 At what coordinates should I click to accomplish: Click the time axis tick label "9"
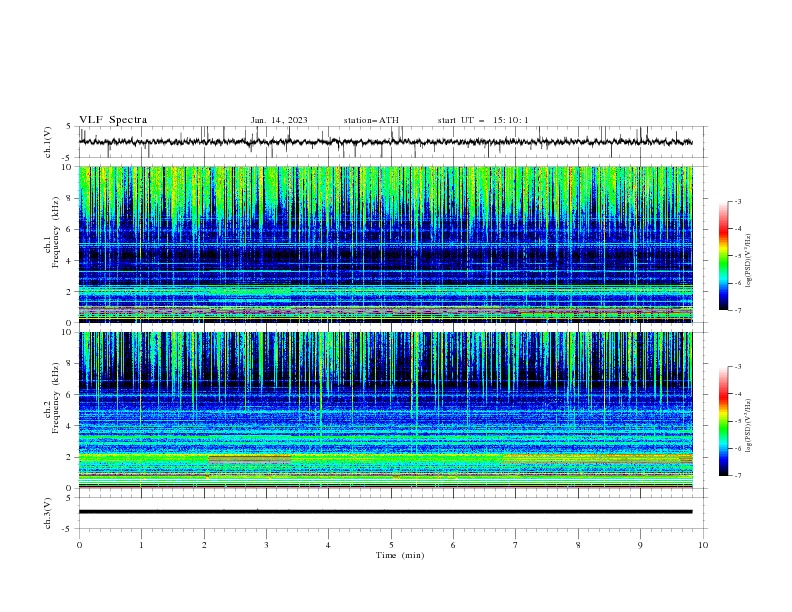[x=640, y=545]
